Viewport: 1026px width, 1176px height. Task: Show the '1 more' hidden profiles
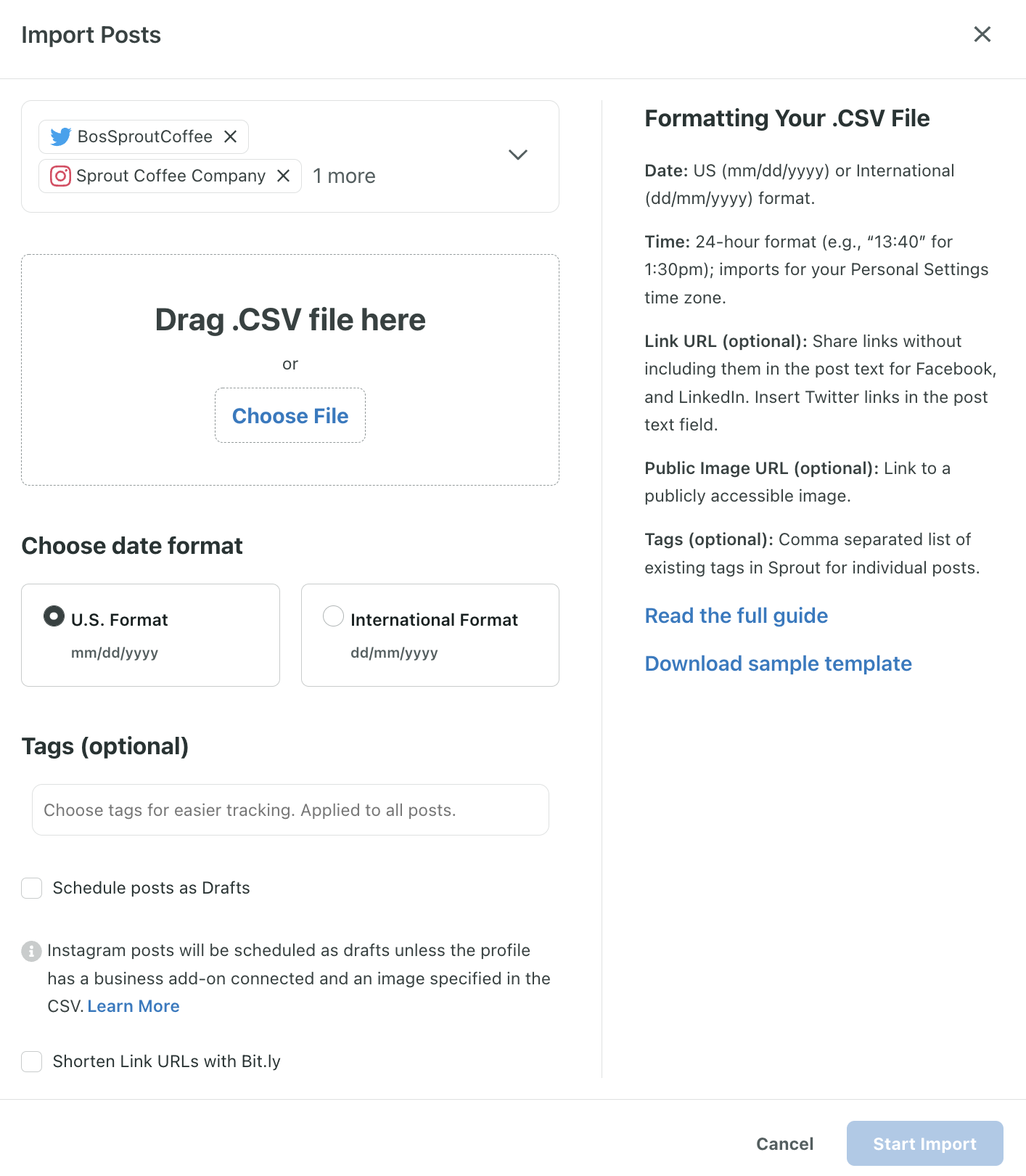[344, 176]
